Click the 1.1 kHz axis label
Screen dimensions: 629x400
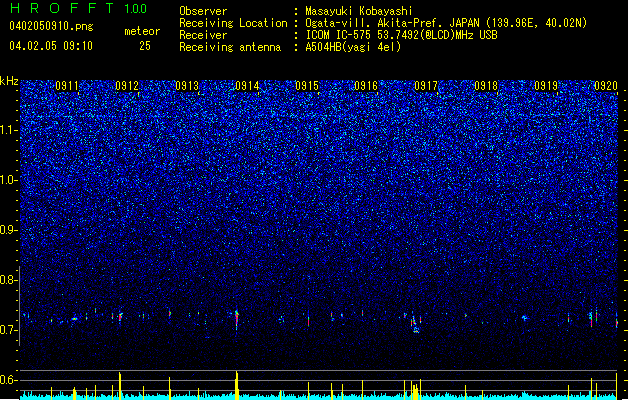point(9,130)
